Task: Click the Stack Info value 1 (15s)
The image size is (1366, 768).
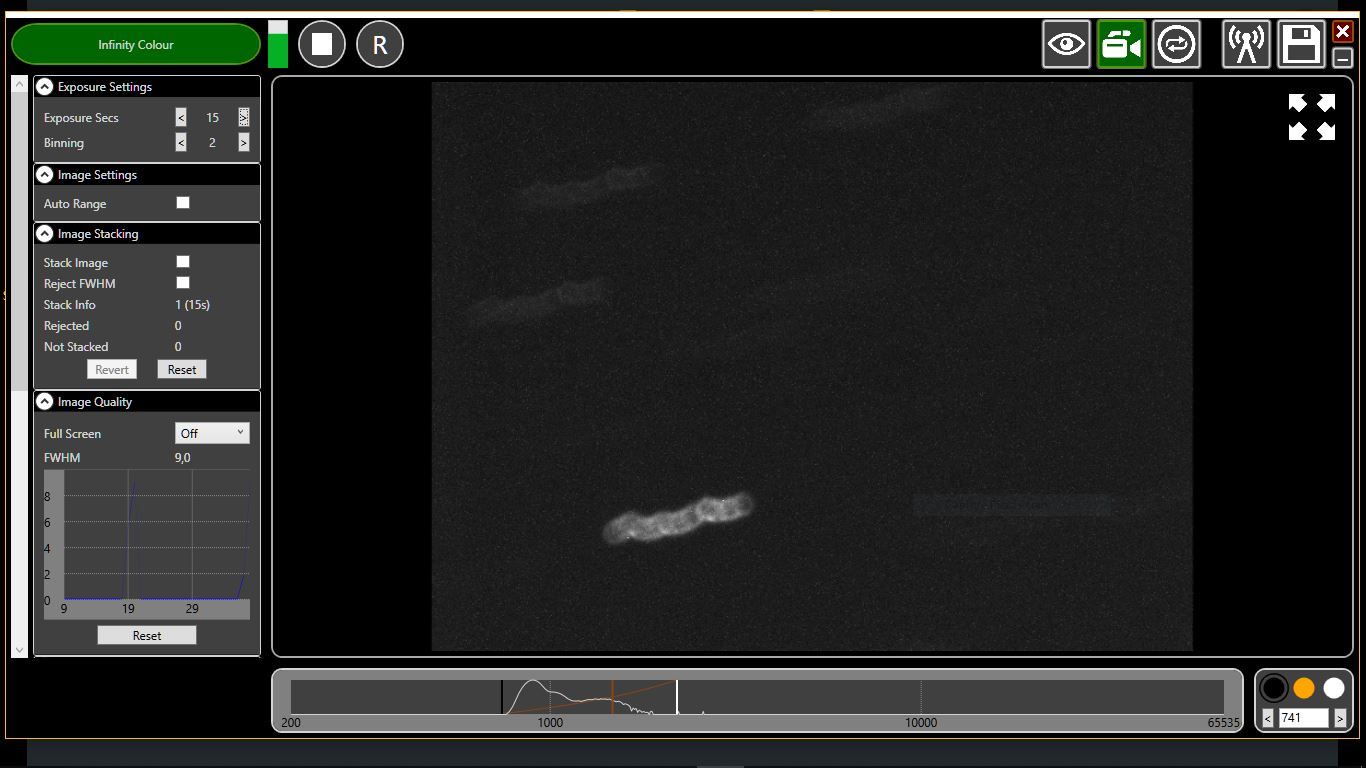Action: point(192,305)
